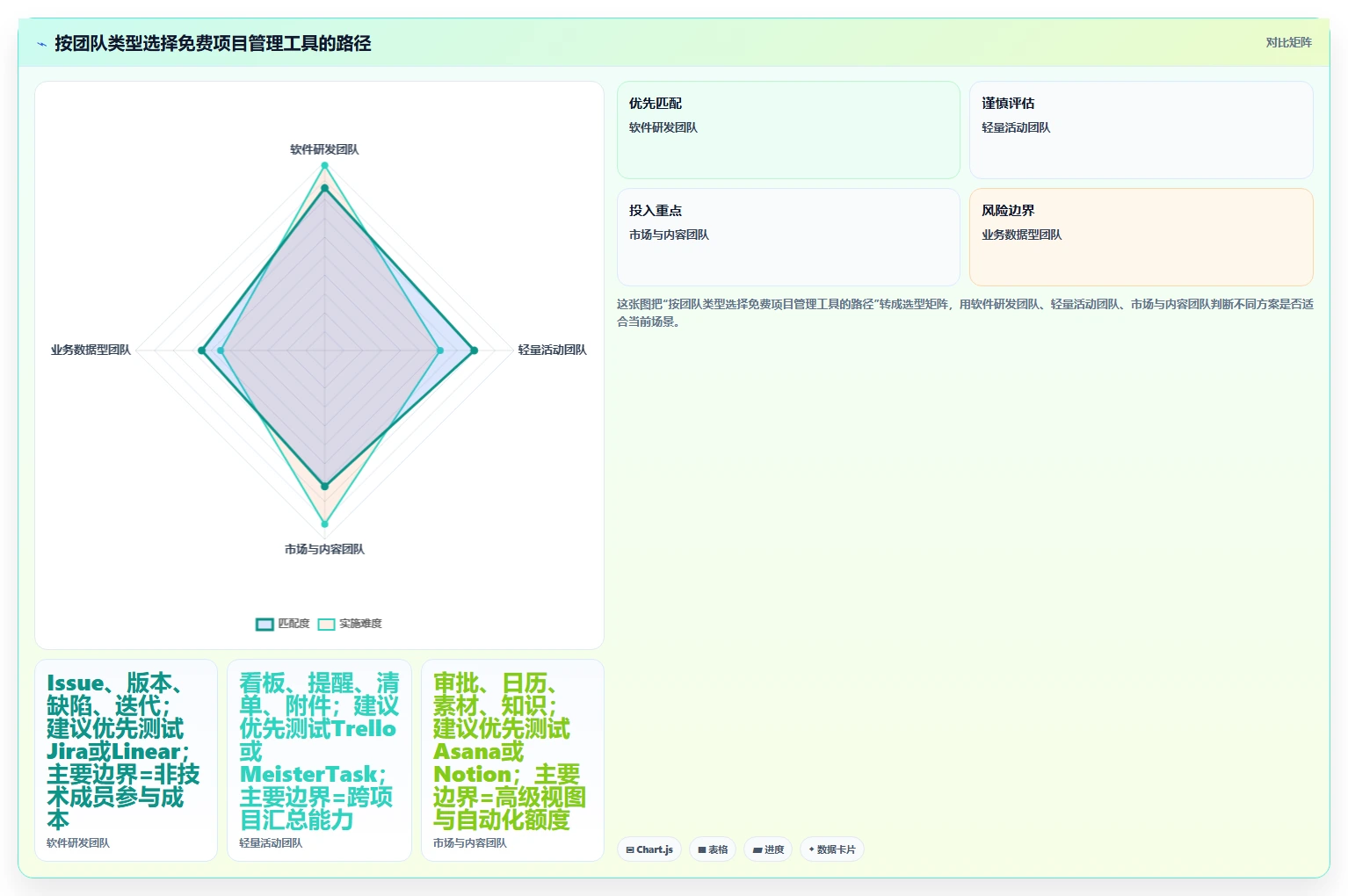The image size is (1348, 896).
Task: Open the 风险边界 card
Action: tap(1141, 237)
